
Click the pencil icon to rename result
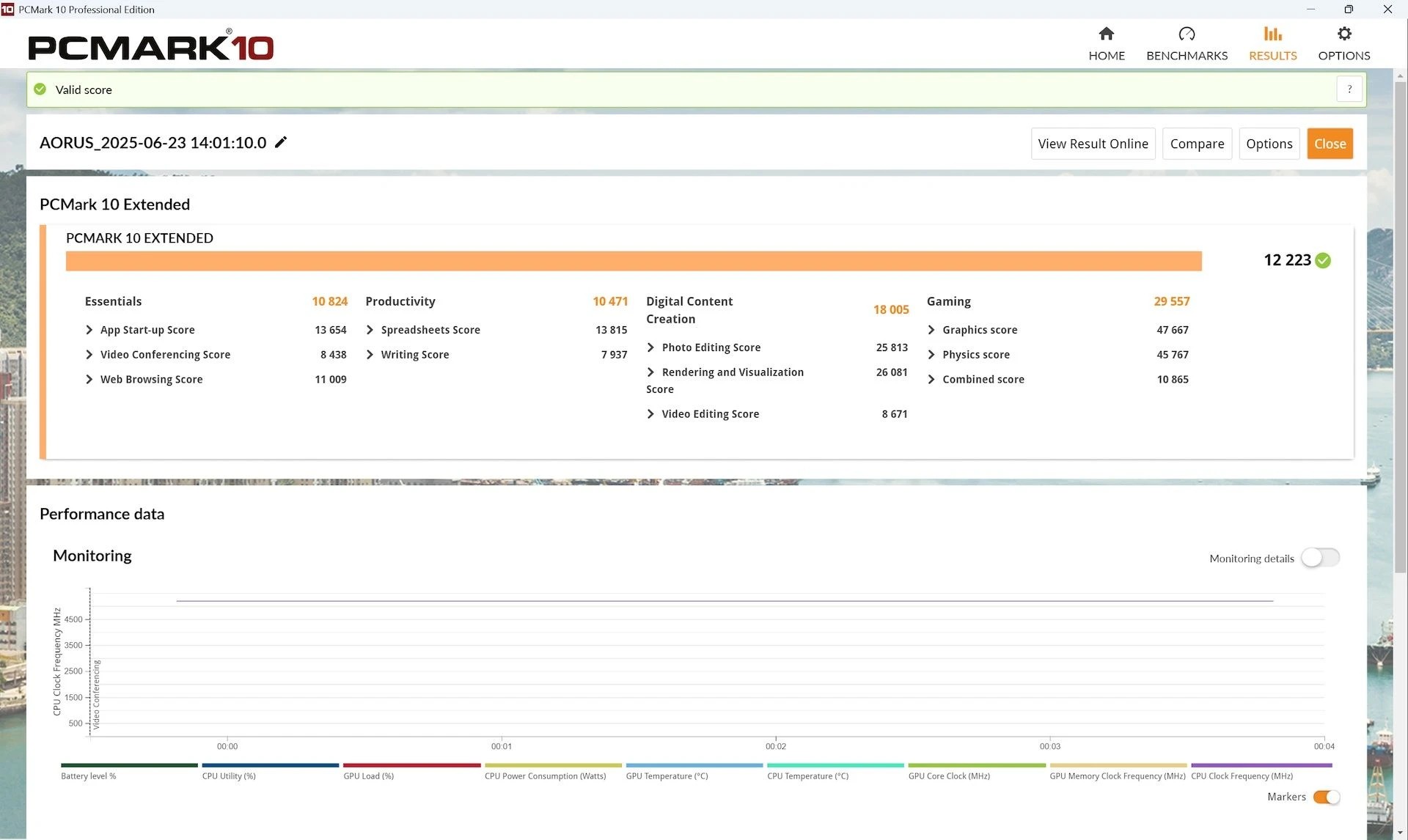281,142
